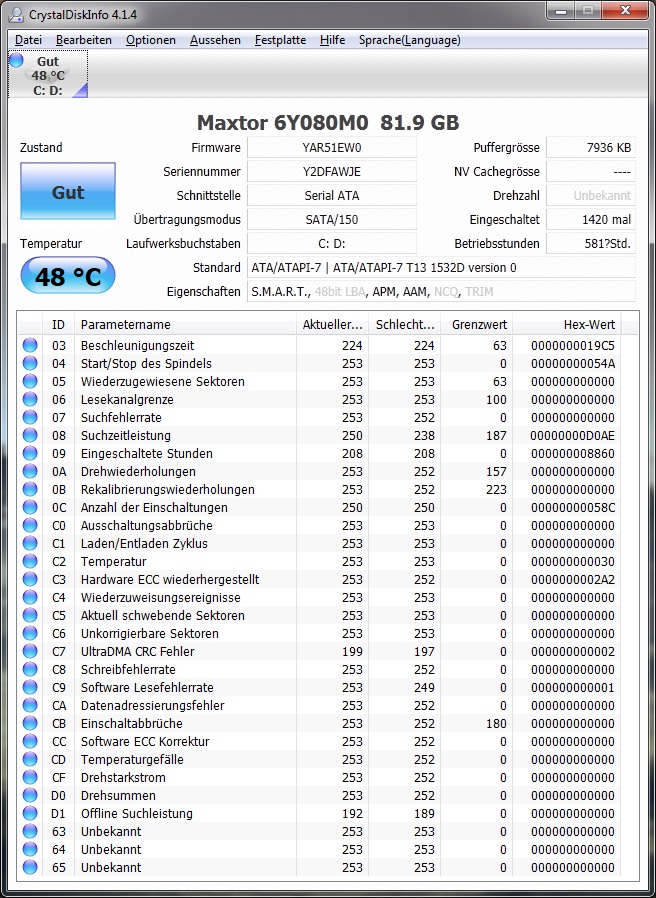Select the Drehsummen parameter name
Image resolution: width=656 pixels, height=898 pixels.
coord(118,795)
